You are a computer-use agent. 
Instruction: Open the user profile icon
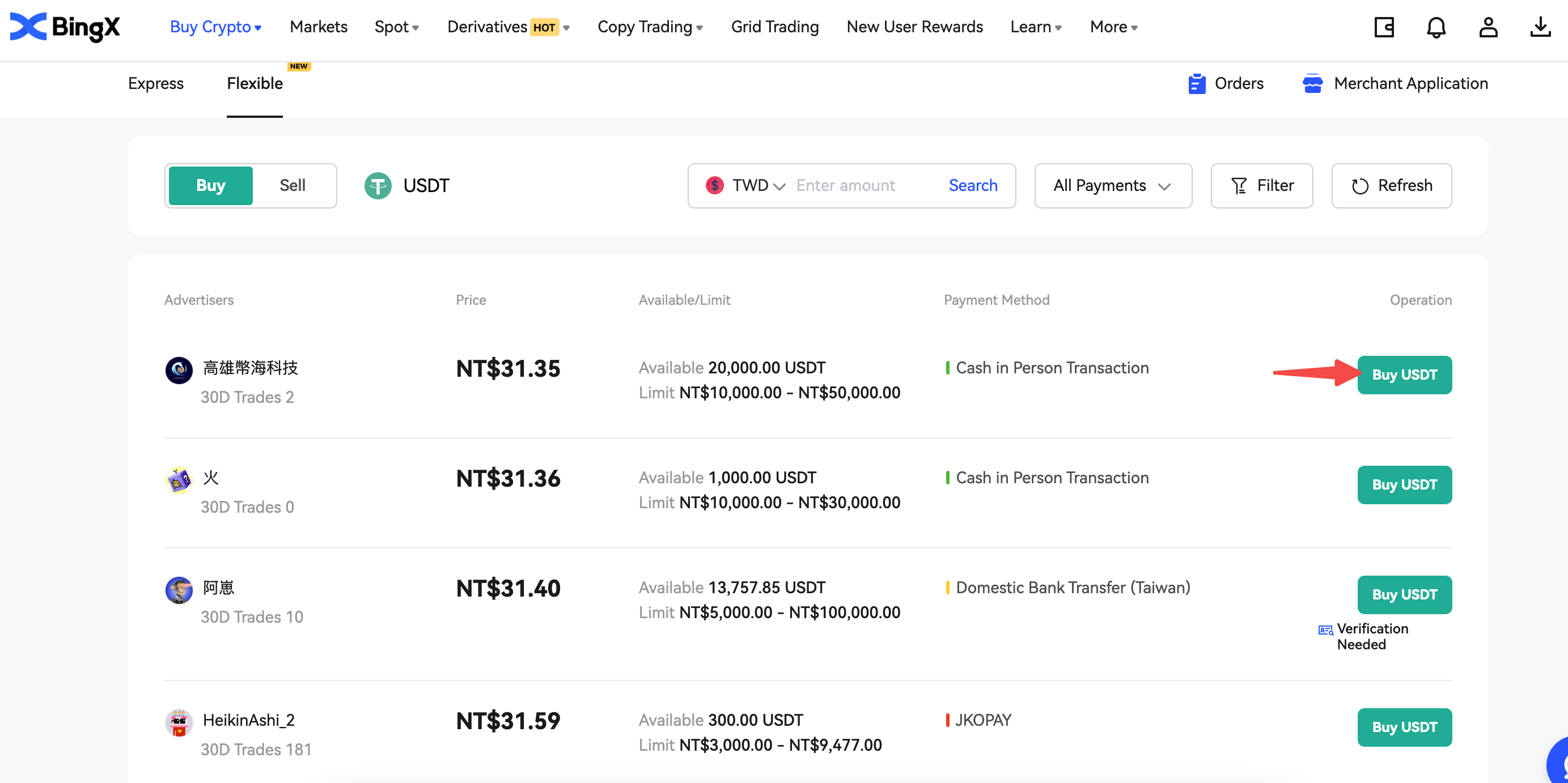coord(1488,27)
